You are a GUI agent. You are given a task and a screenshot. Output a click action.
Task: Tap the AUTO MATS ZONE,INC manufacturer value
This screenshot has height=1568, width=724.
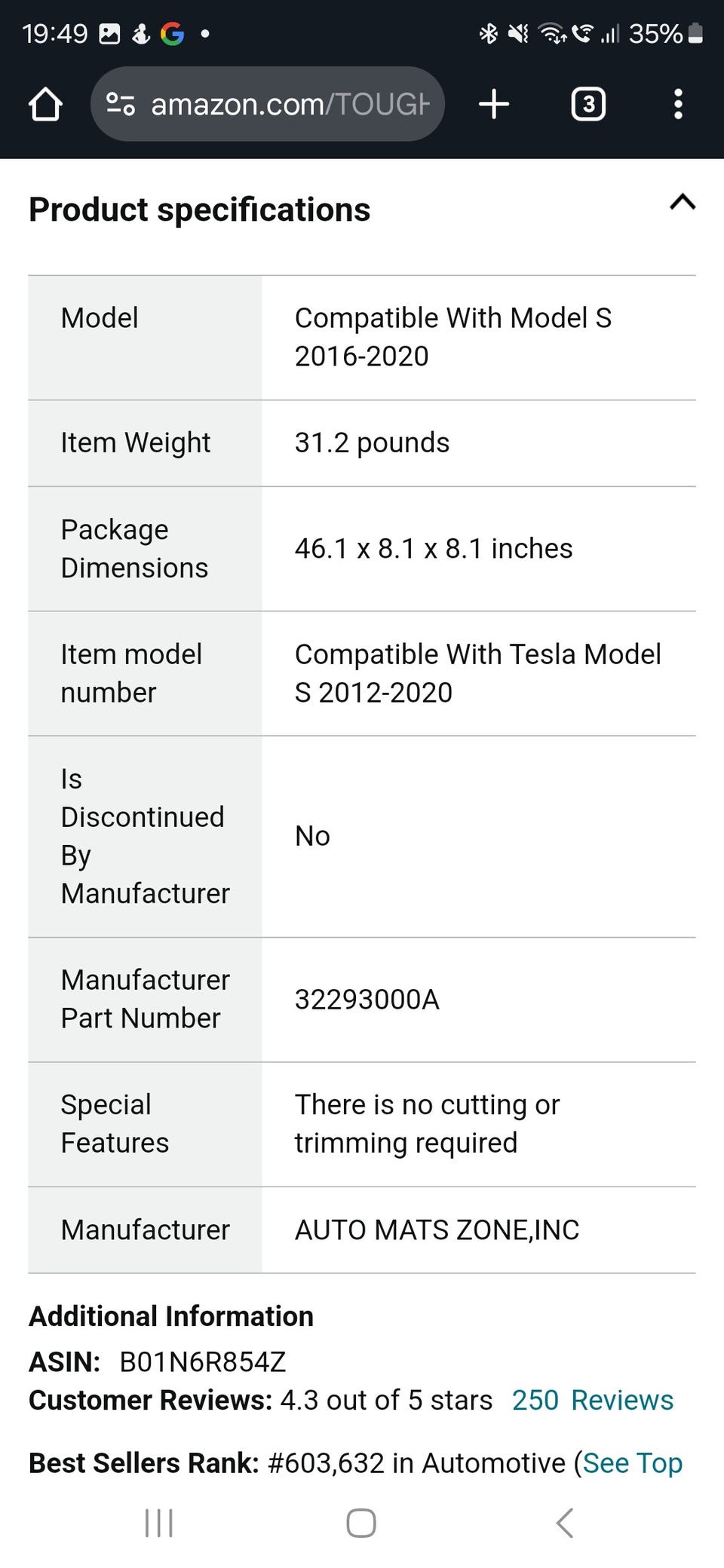tap(437, 1230)
